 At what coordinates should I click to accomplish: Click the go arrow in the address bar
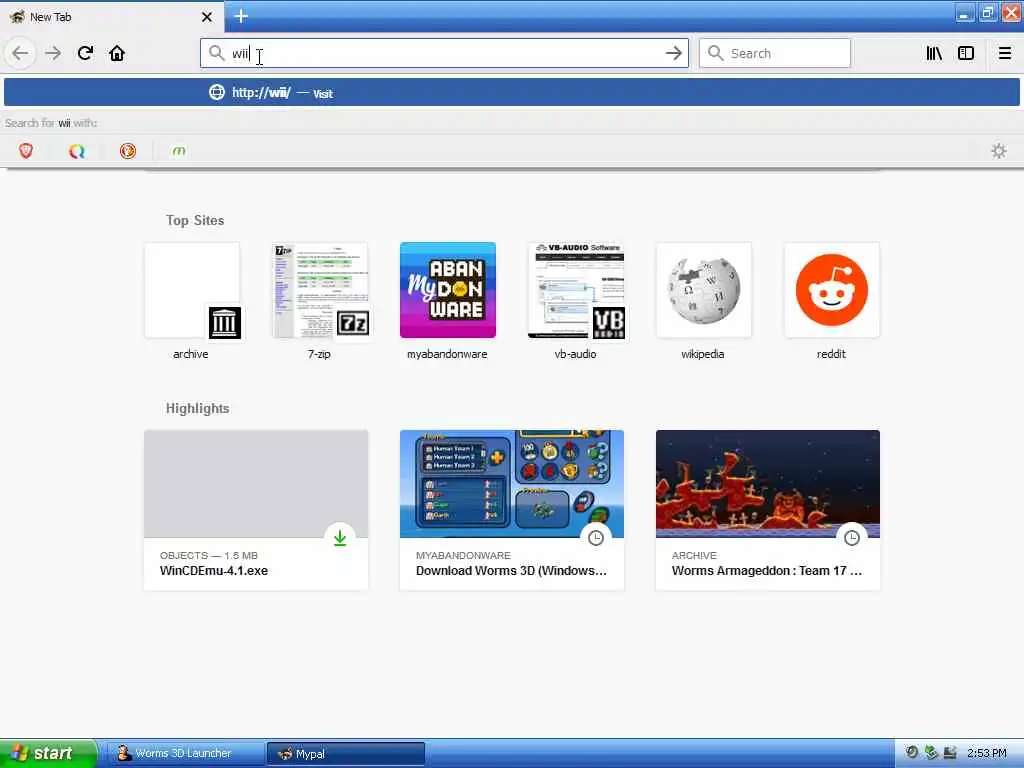(x=673, y=54)
